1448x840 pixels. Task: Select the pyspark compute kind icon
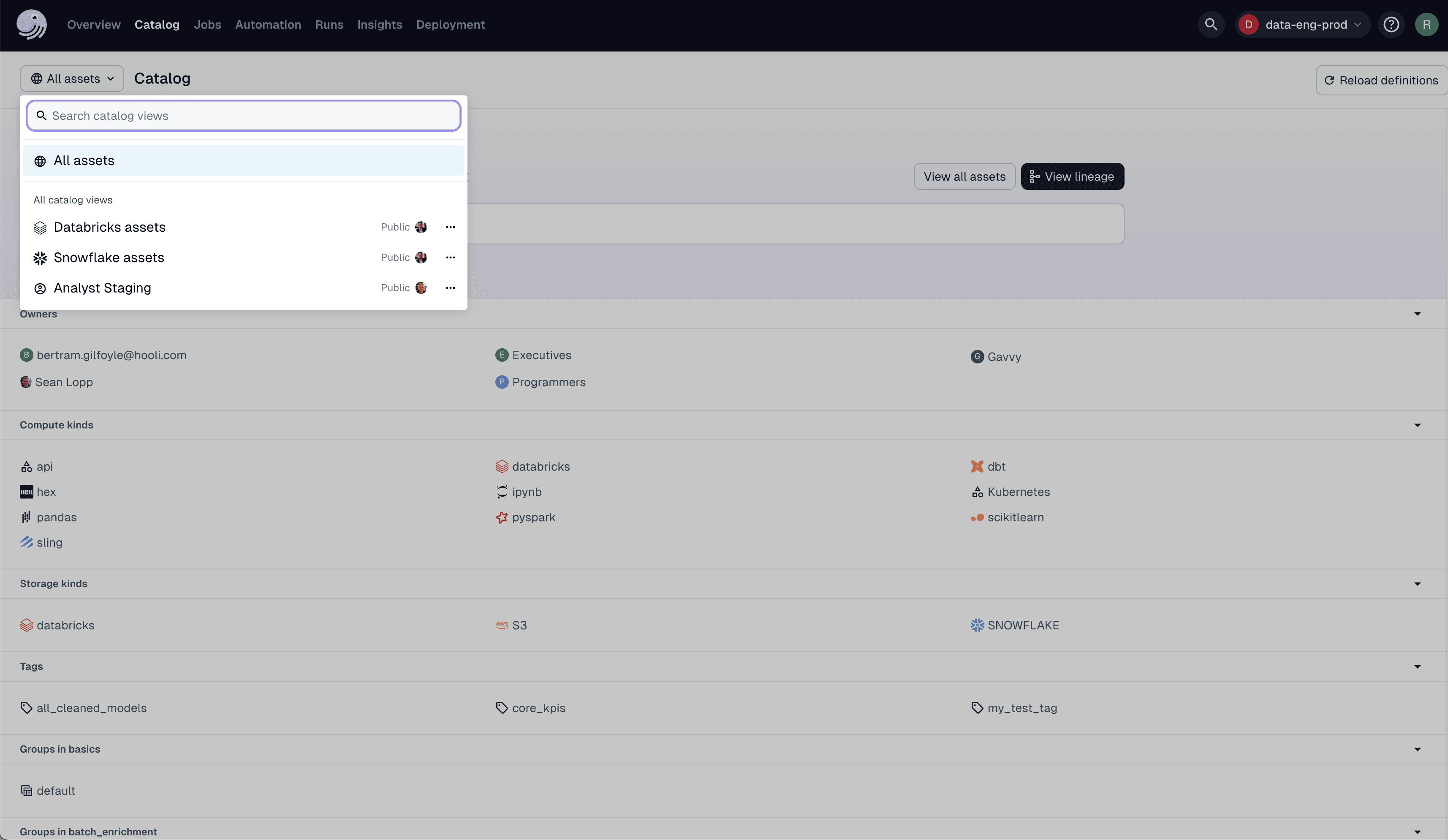pyautogui.click(x=502, y=517)
